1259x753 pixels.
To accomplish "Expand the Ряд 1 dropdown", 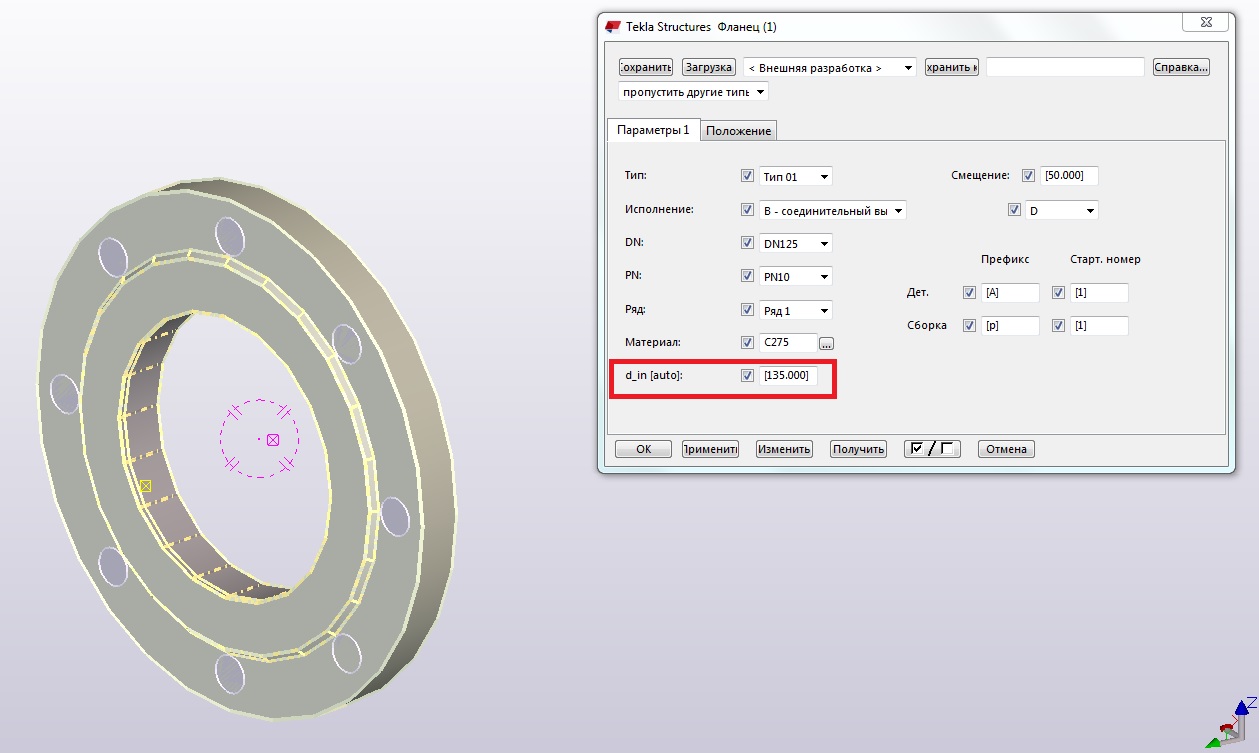I will coord(795,310).
